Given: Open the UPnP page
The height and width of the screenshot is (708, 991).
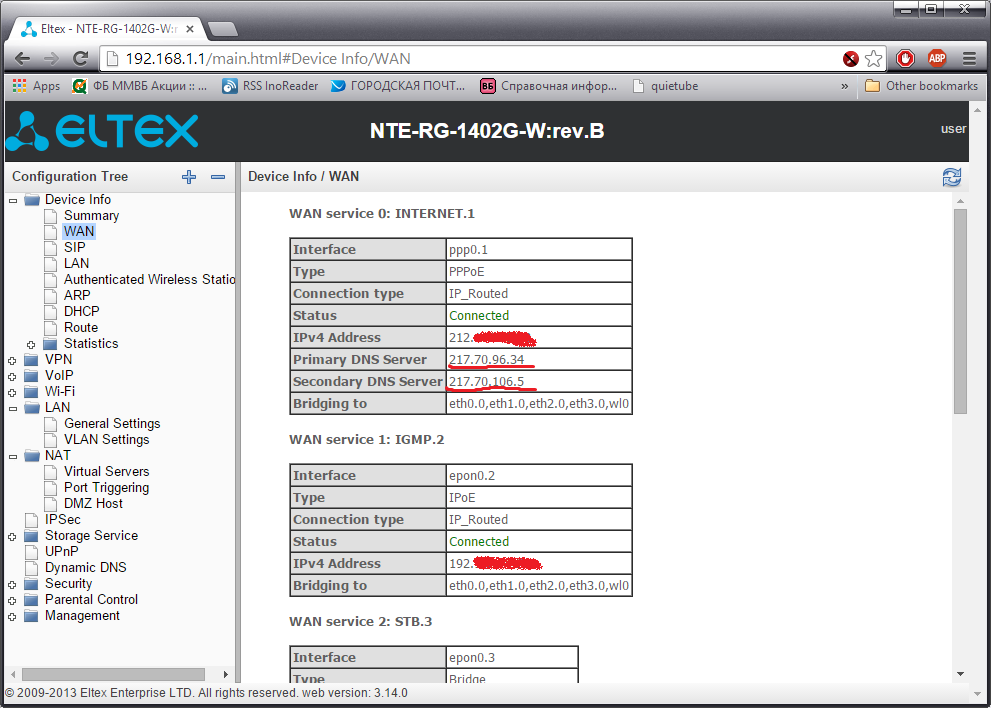Looking at the screenshot, I should [x=62, y=551].
